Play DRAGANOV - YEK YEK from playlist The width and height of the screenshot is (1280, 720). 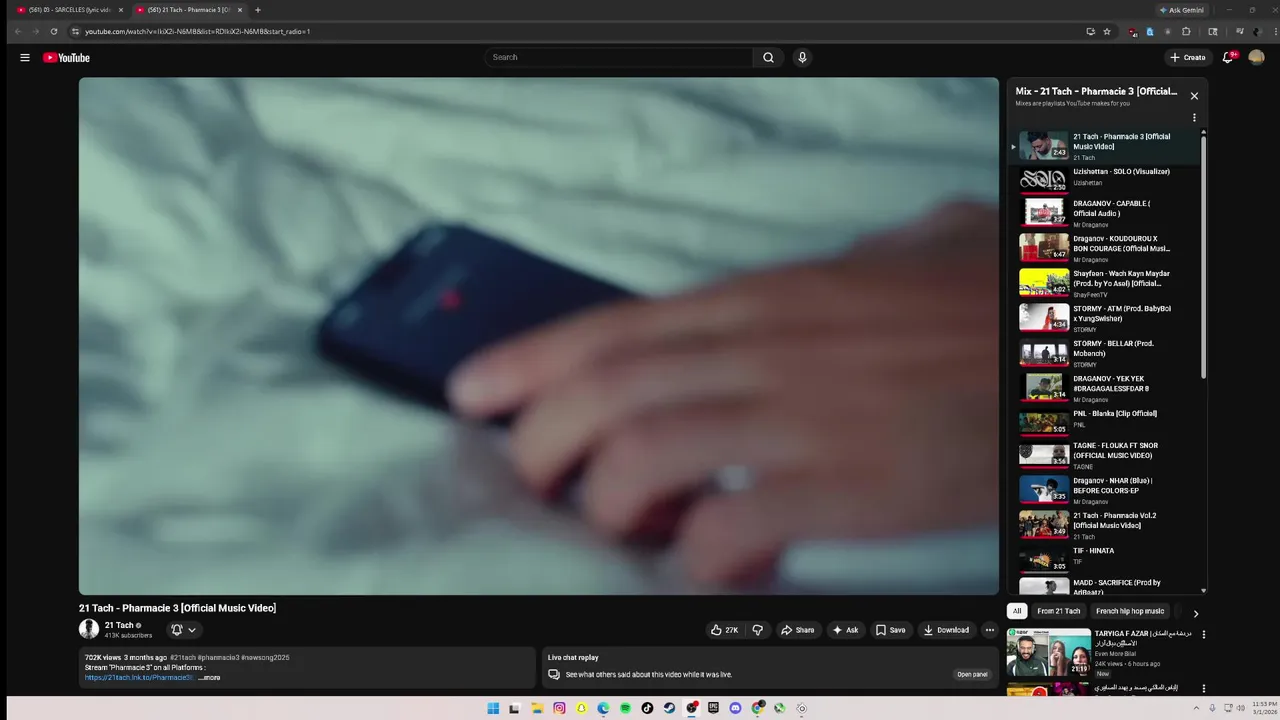click(1105, 388)
